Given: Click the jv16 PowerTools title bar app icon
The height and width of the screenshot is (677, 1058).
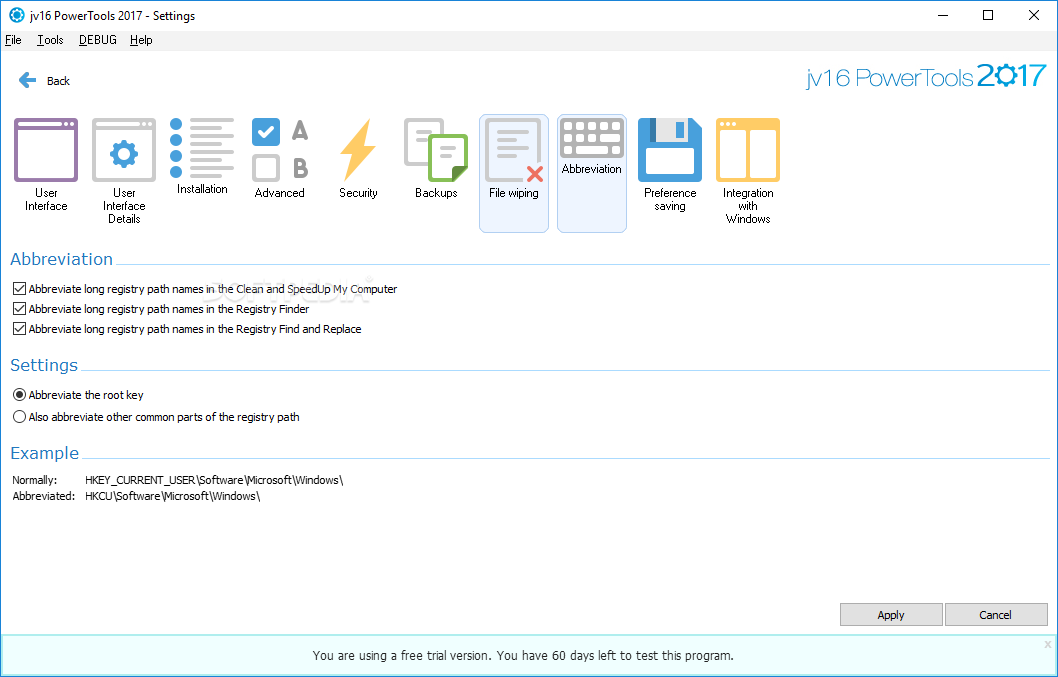Looking at the screenshot, I should tap(17, 15).
